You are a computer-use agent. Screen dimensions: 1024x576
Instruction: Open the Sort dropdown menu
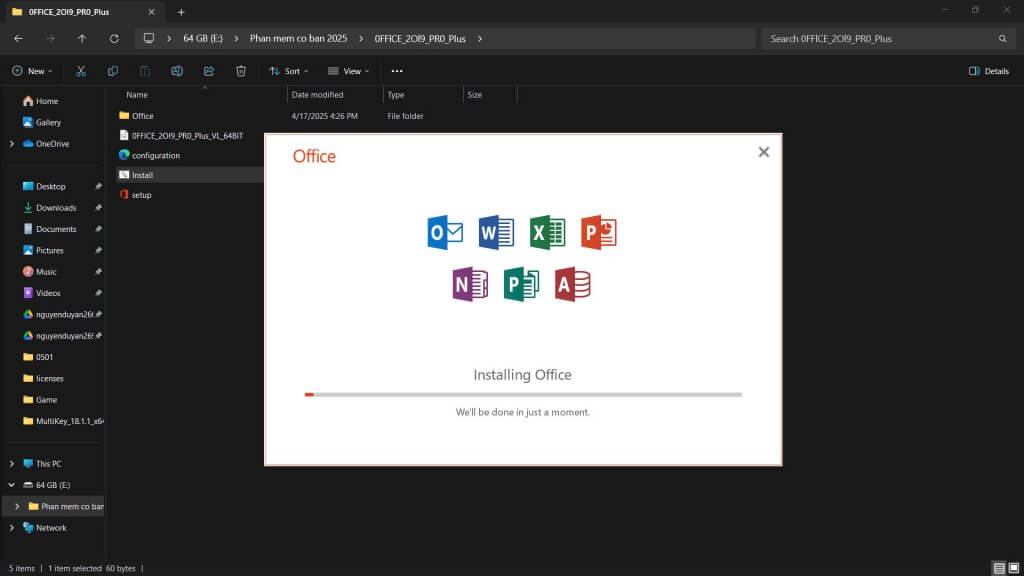[x=290, y=71]
